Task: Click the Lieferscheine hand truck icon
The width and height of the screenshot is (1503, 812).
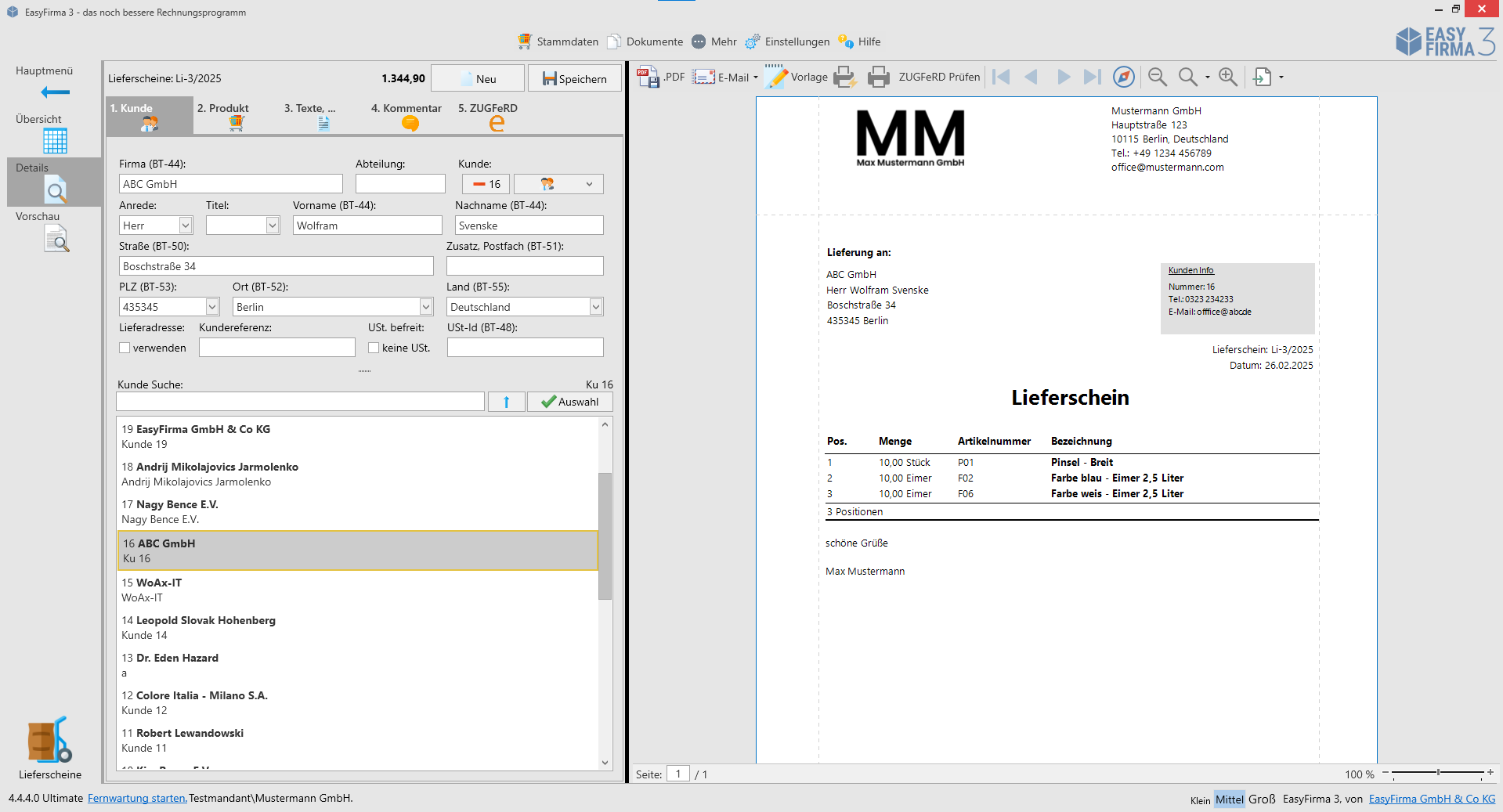Action: point(49,740)
